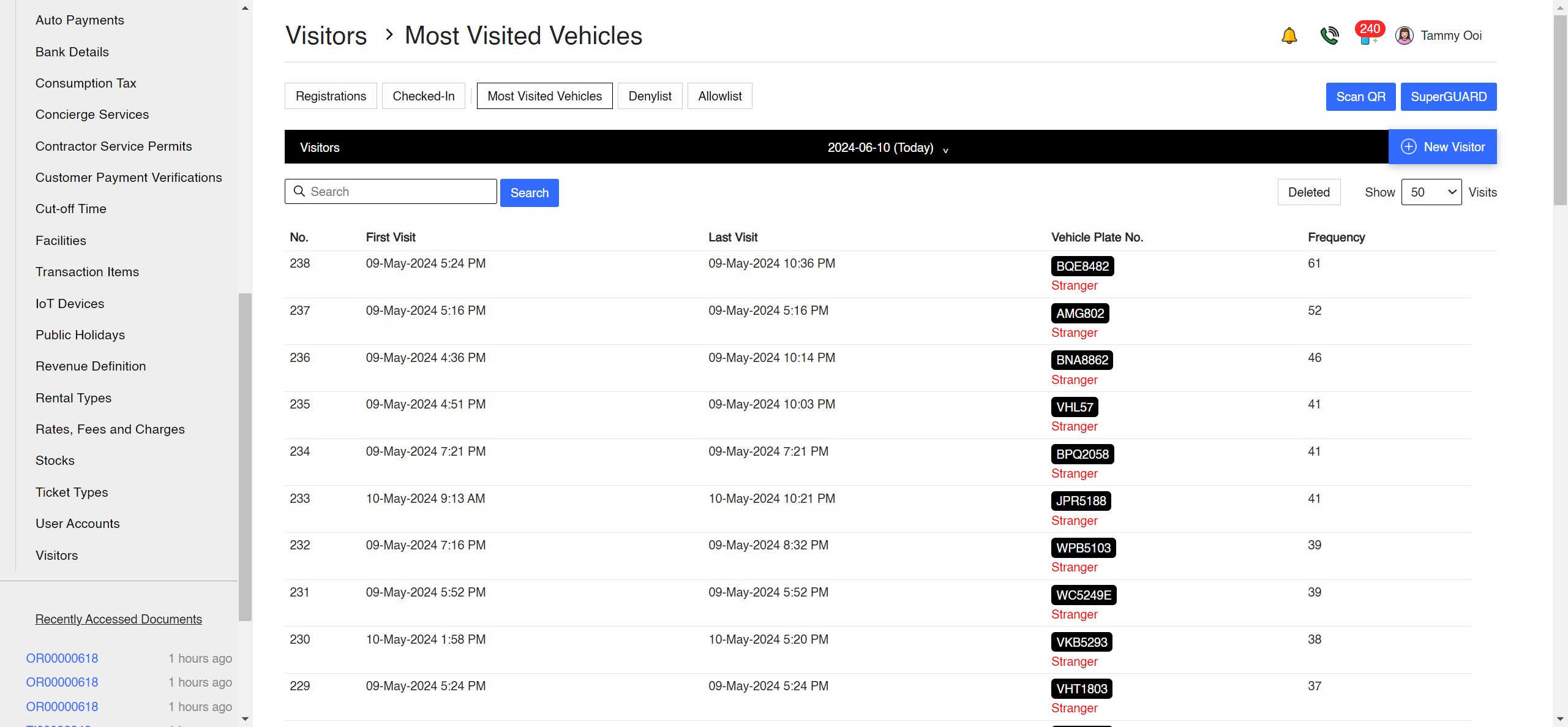Click the Scan QR button
Image resolution: width=1568 pixels, height=727 pixels.
(1360, 96)
